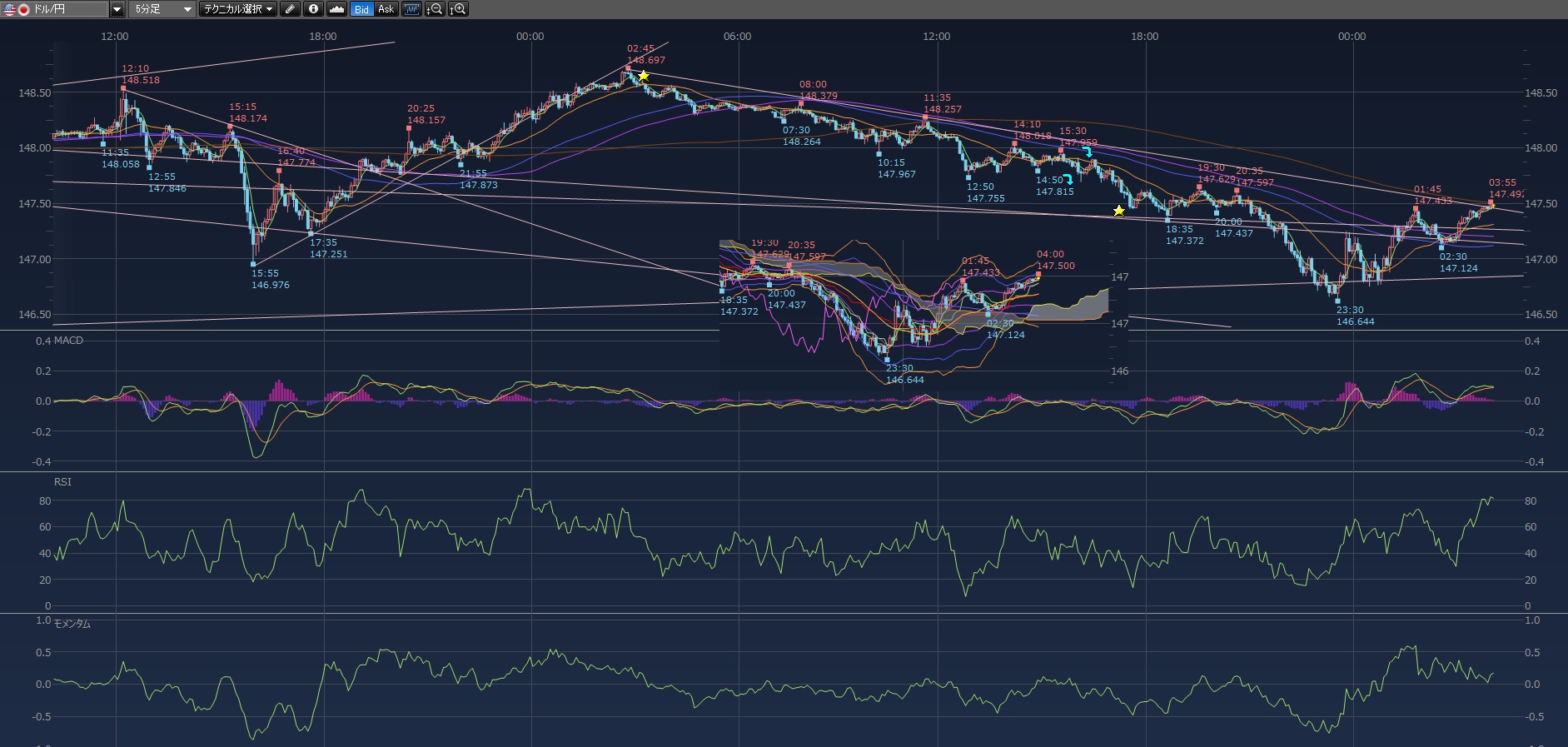Toggle the chart frame display icon
Screen dimensions: 1568x747
coord(411,9)
